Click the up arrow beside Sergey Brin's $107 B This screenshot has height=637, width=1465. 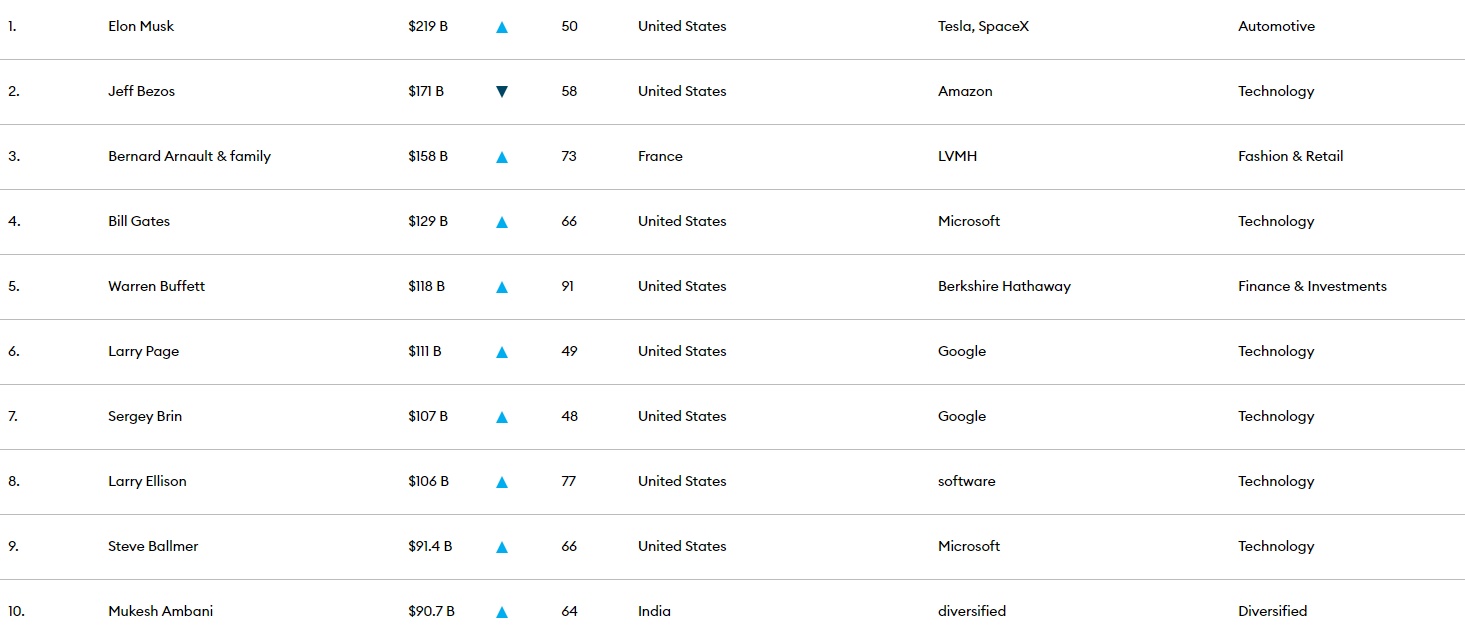tap(502, 417)
